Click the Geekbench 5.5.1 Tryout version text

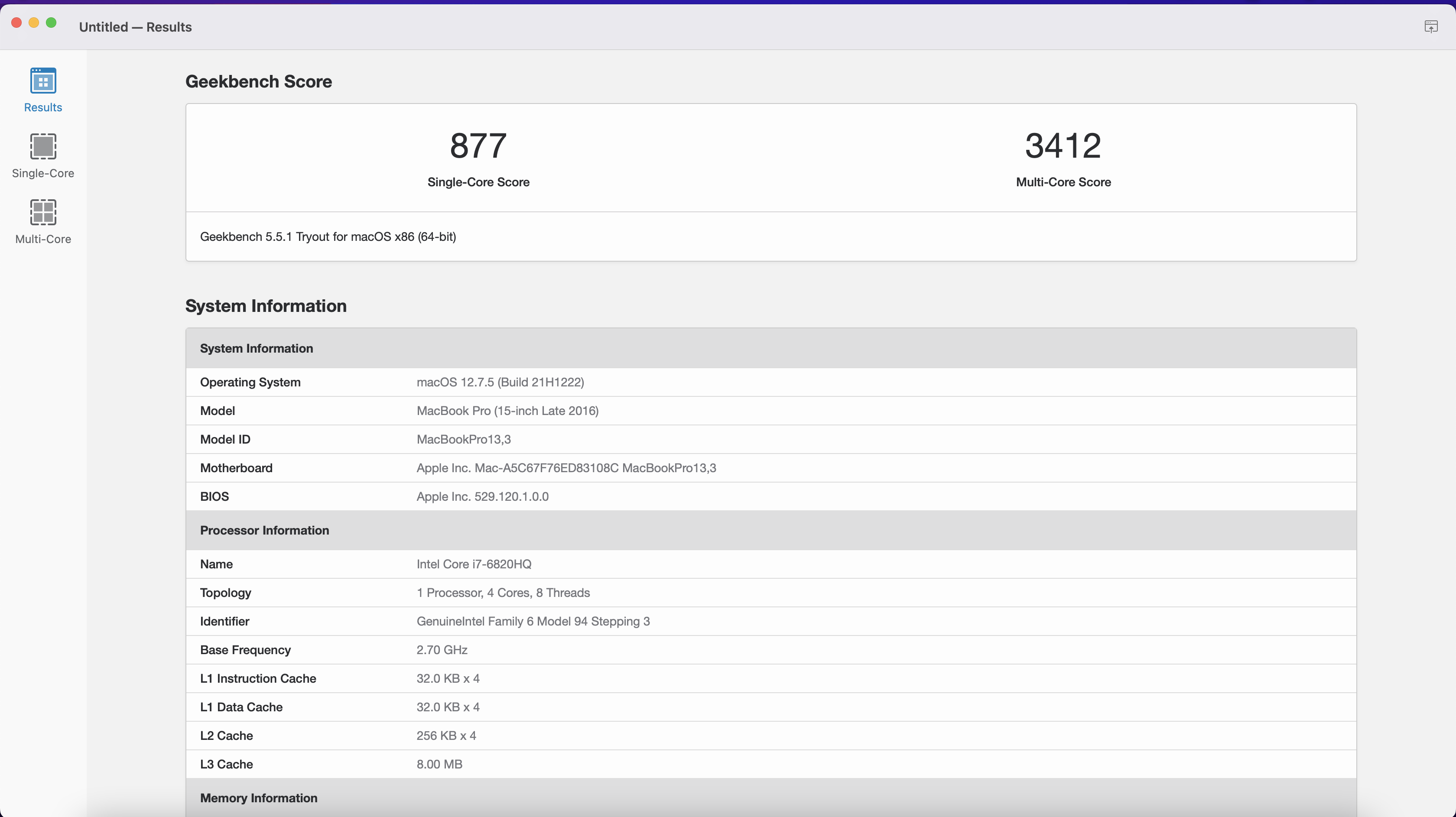coord(328,237)
